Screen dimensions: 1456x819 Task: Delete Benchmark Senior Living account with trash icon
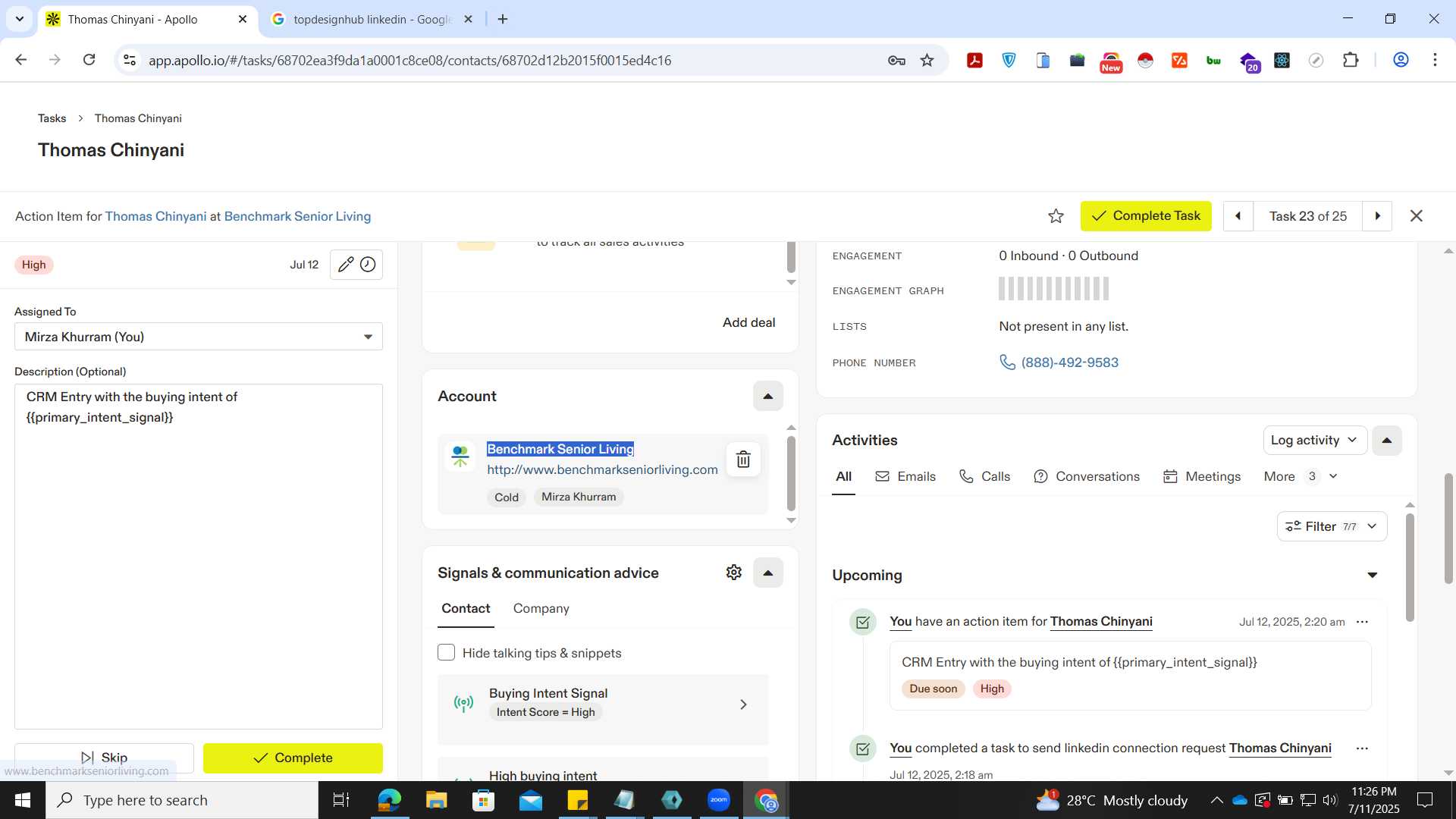[x=743, y=460]
